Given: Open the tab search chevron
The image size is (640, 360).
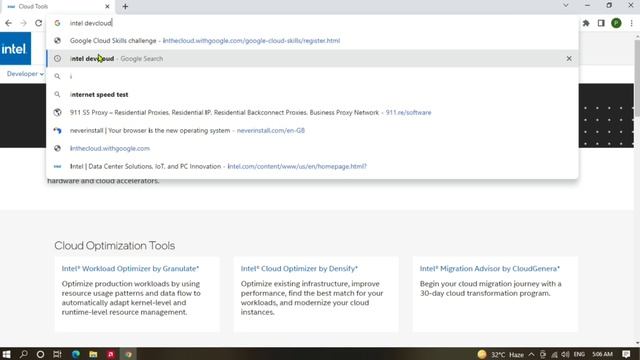Looking at the screenshot, I should coord(566,6).
